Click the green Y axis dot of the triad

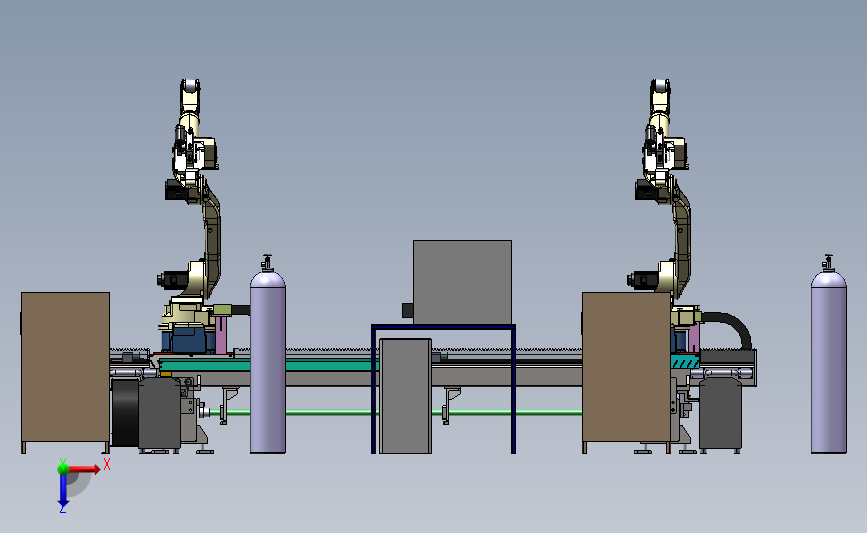63,469
